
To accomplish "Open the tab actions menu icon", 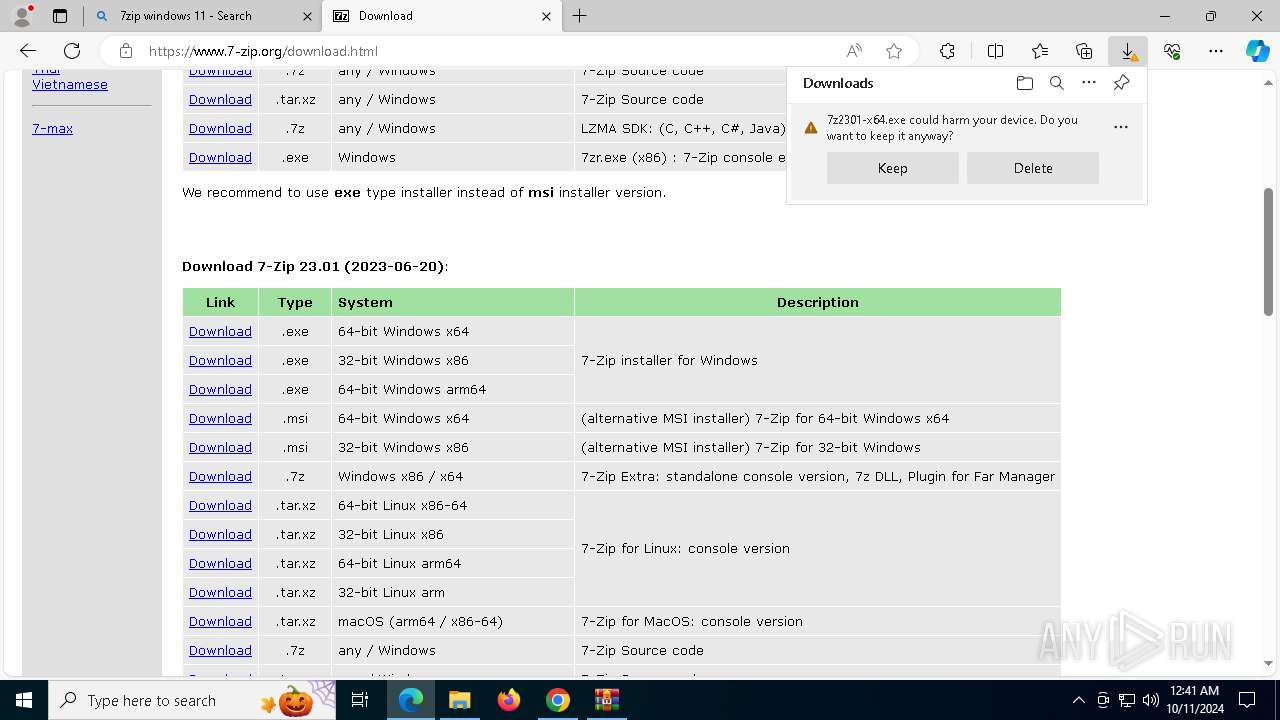I will (x=60, y=16).
